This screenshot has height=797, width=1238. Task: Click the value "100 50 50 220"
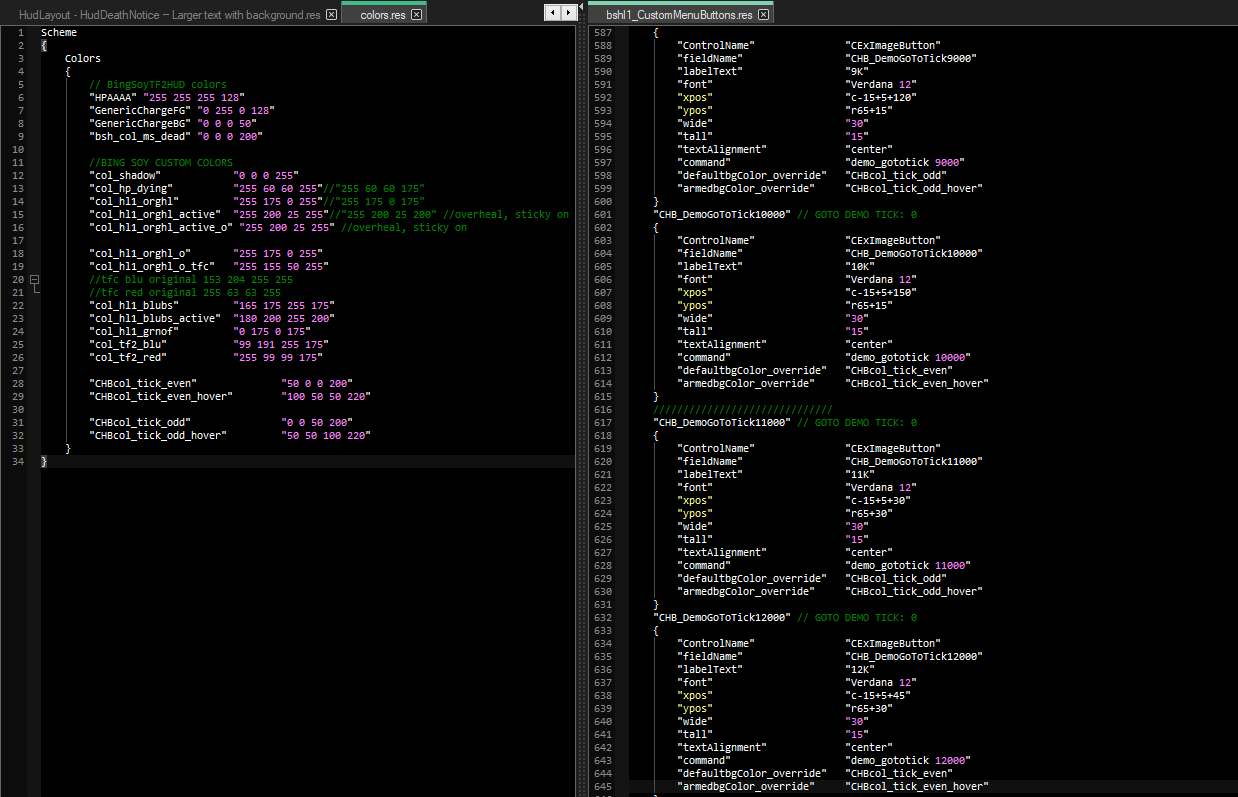pos(326,397)
